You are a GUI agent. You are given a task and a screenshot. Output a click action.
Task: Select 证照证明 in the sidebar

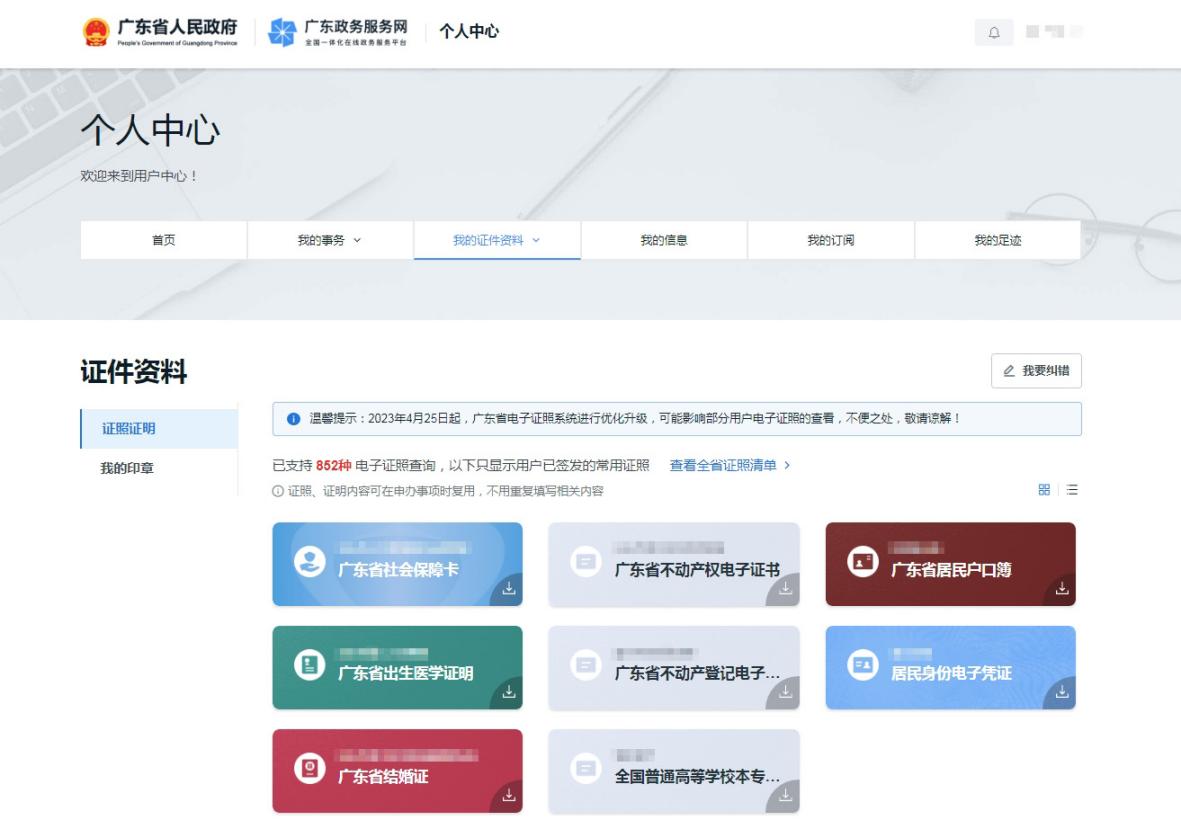[129, 430]
